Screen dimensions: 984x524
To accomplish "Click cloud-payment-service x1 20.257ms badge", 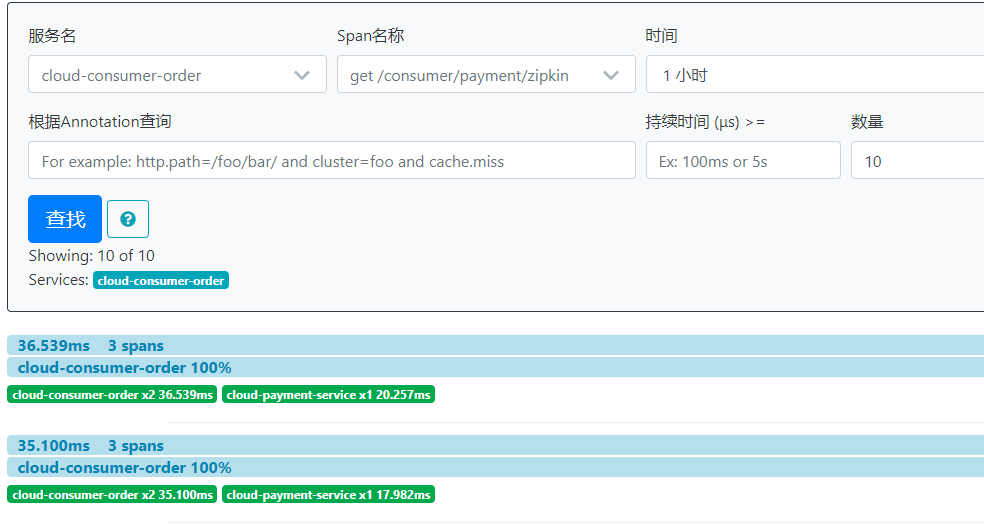I will coord(328,395).
